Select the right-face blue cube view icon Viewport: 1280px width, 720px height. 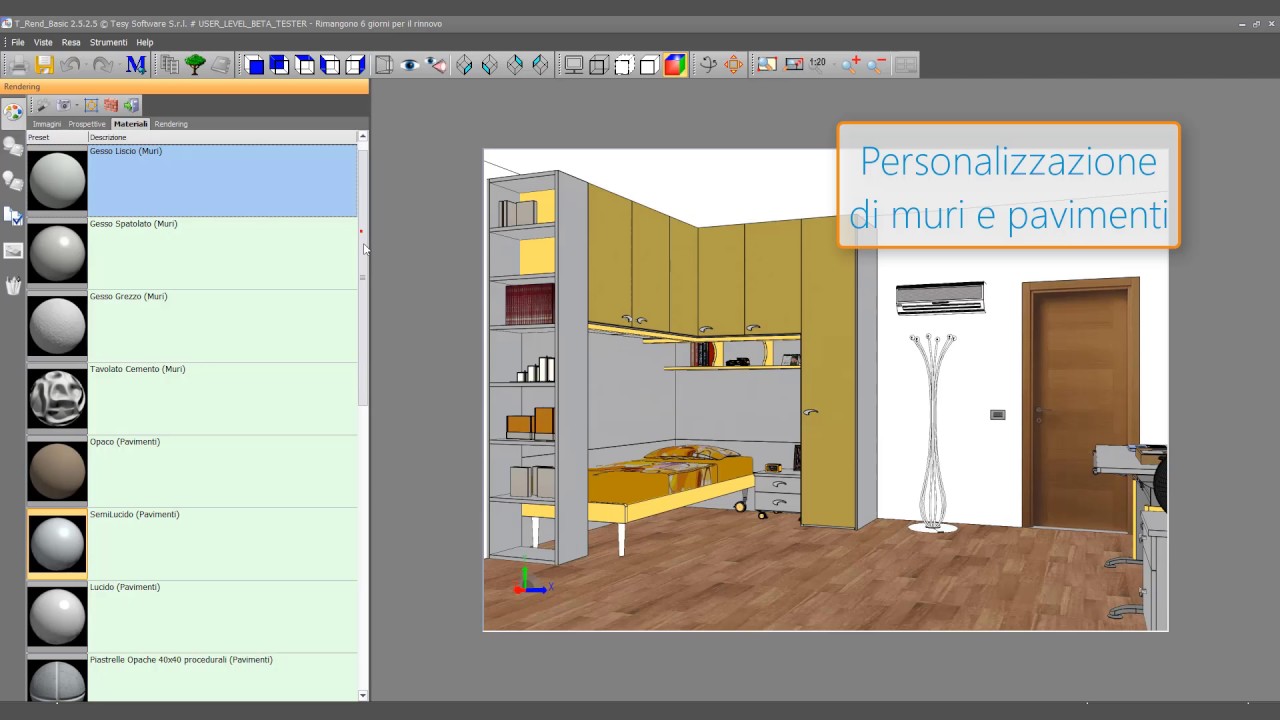[x=355, y=65]
